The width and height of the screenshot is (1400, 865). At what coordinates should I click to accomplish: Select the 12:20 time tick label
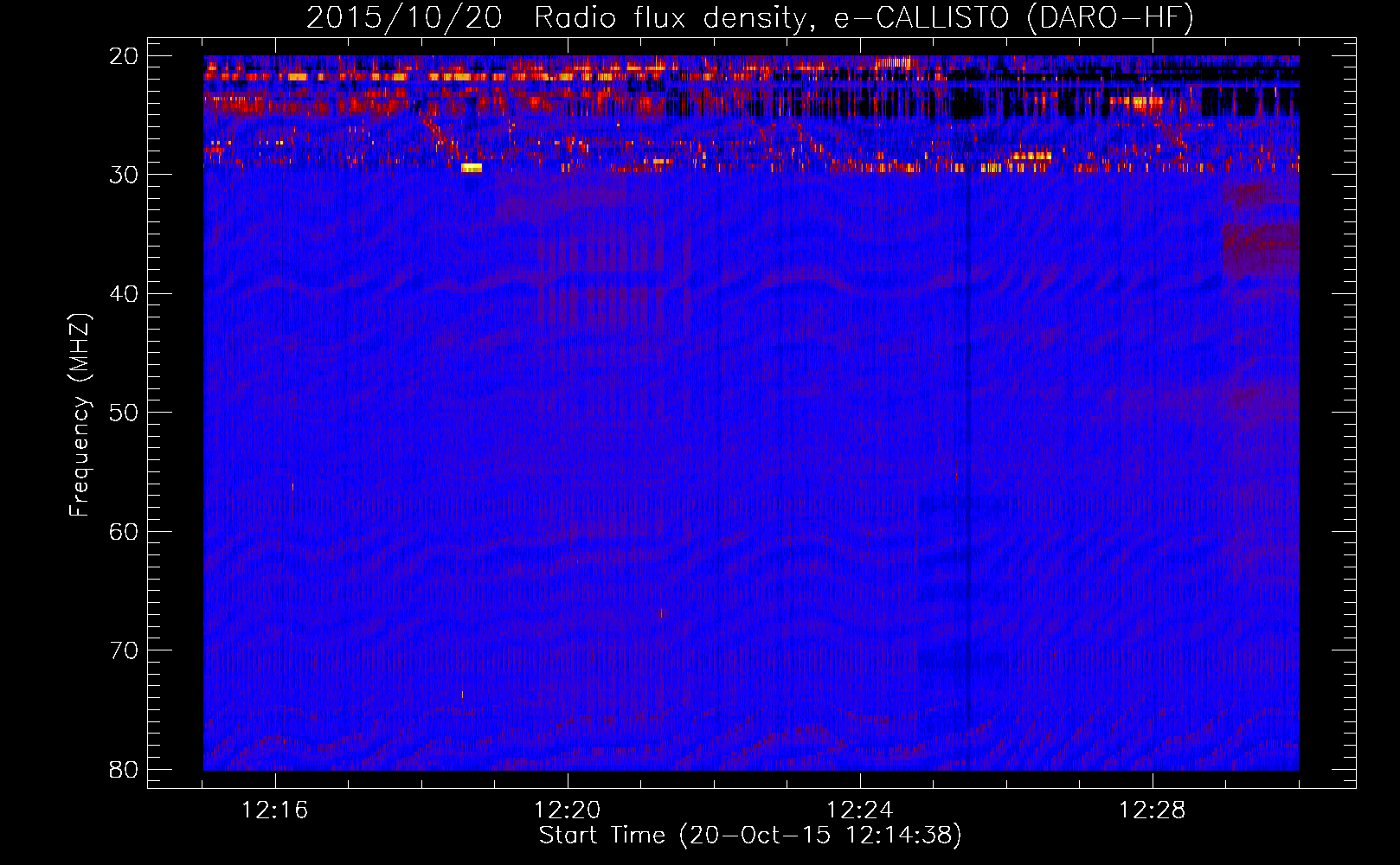(568, 811)
